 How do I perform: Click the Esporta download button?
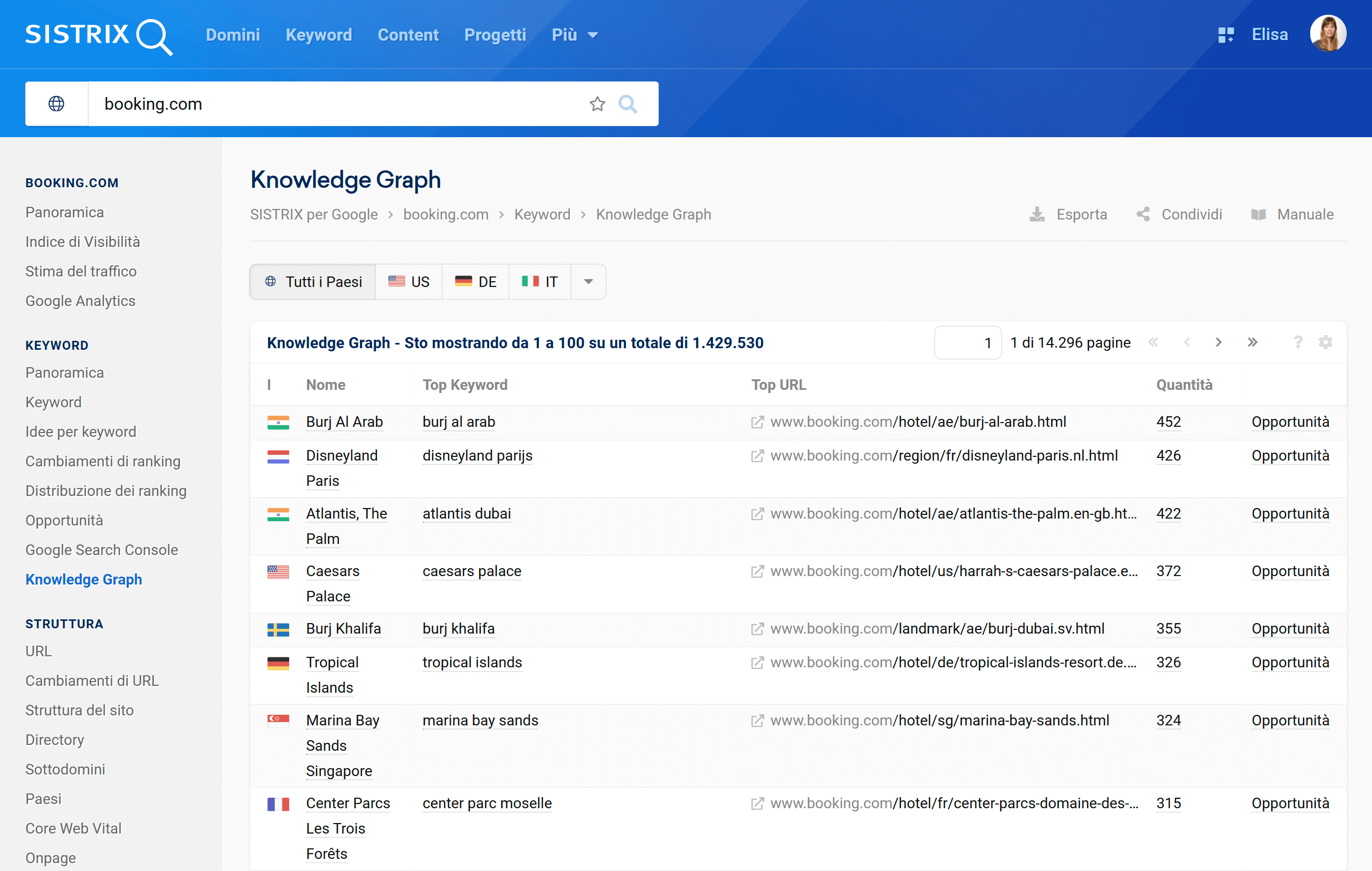coord(1069,214)
